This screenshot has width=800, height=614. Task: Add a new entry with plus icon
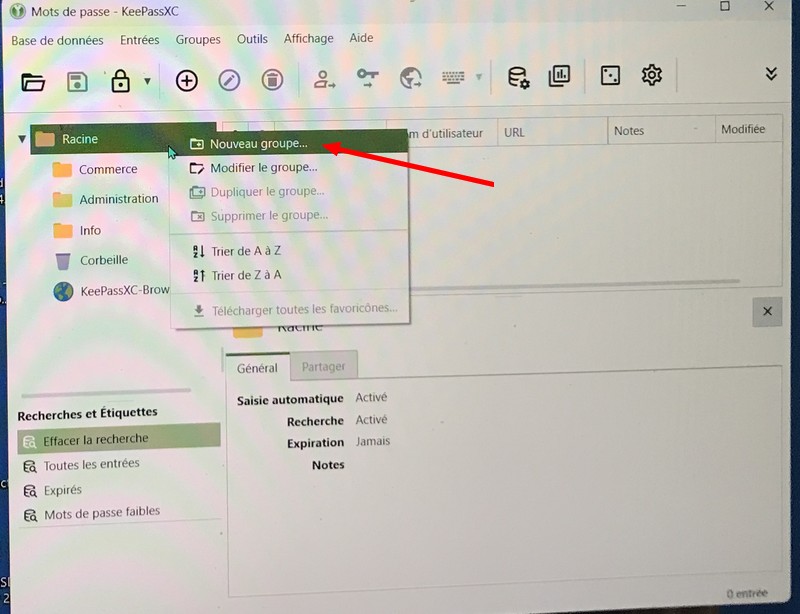click(x=186, y=80)
